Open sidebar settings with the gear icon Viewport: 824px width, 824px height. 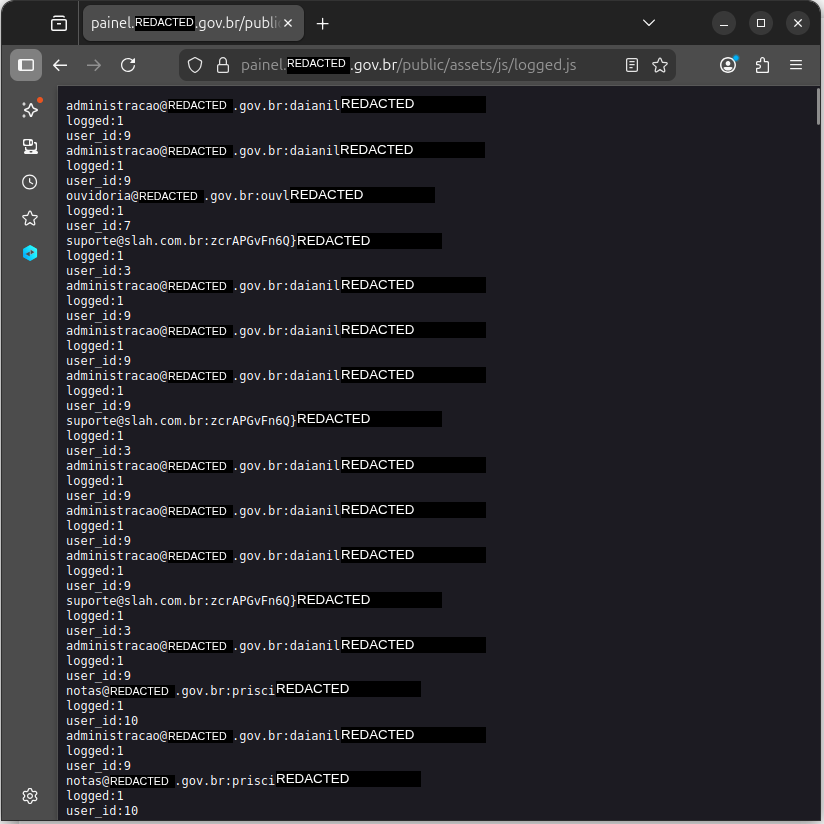point(29,796)
